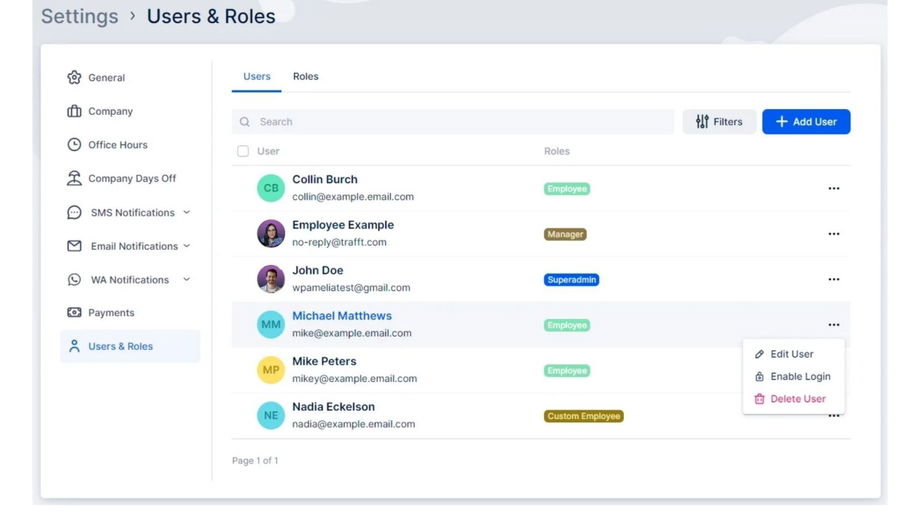Open the Payments cash icon
Image resolution: width=920 pixels, height=517 pixels.
(74, 313)
